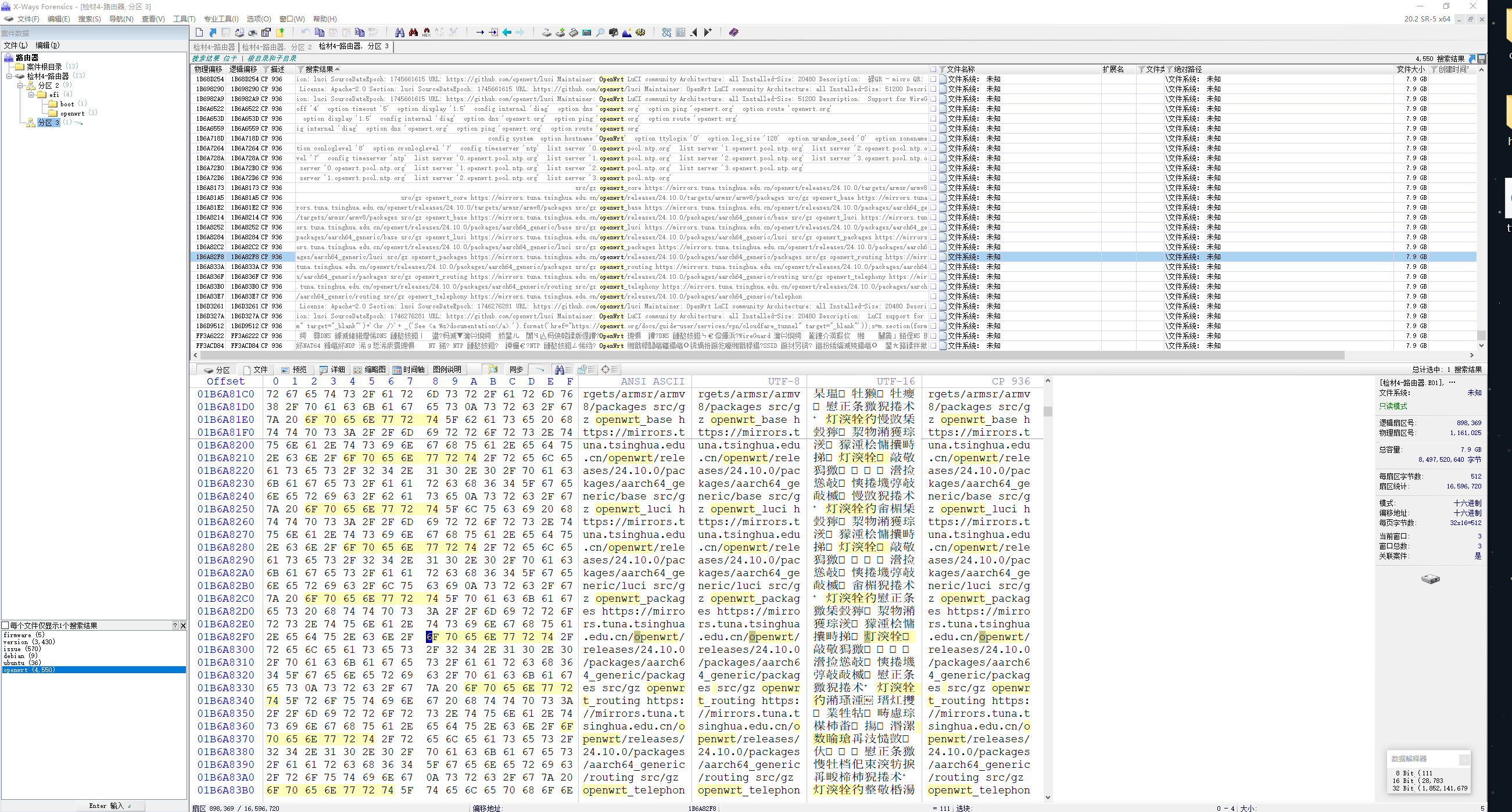
Task: Click the magnifying glass toolbar icon
Action: (600, 33)
